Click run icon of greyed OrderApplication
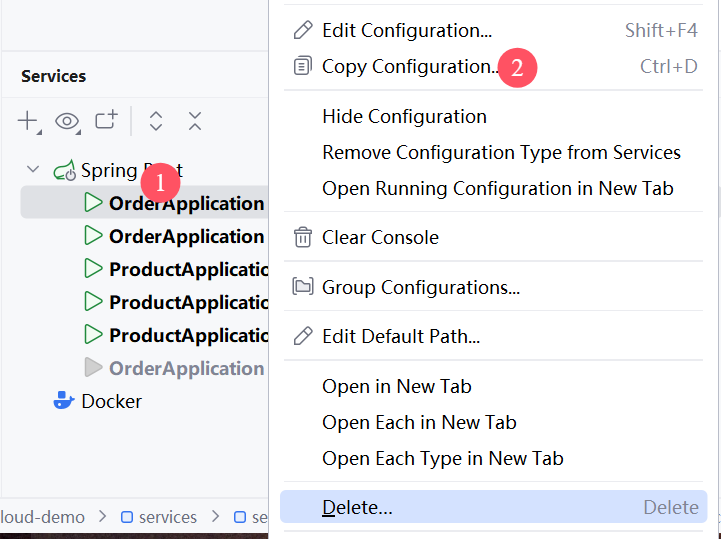This screenshot has height=539, width=721. [x=93, y=368]
